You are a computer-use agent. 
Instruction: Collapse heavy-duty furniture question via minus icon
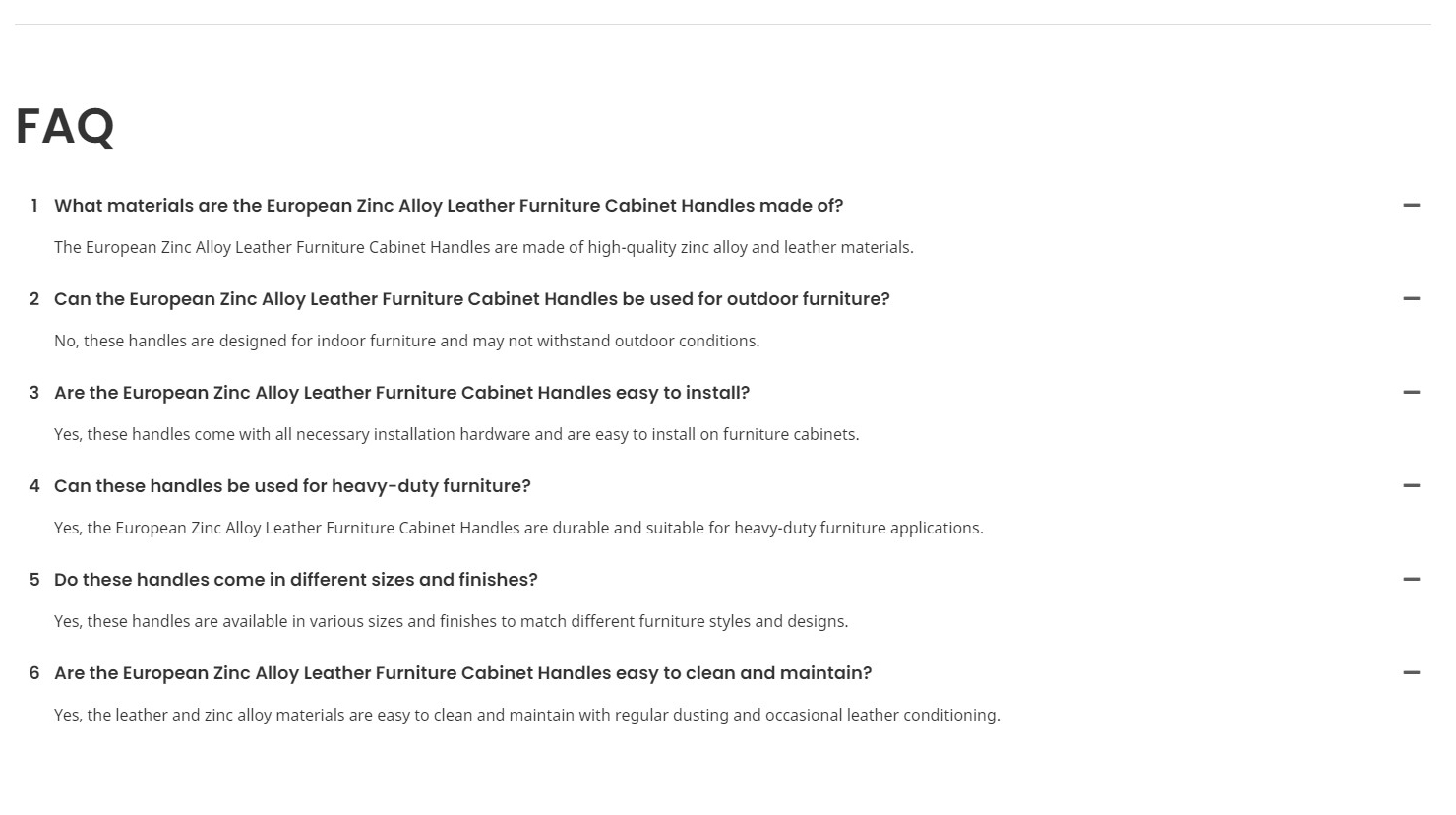(1412, 486)
